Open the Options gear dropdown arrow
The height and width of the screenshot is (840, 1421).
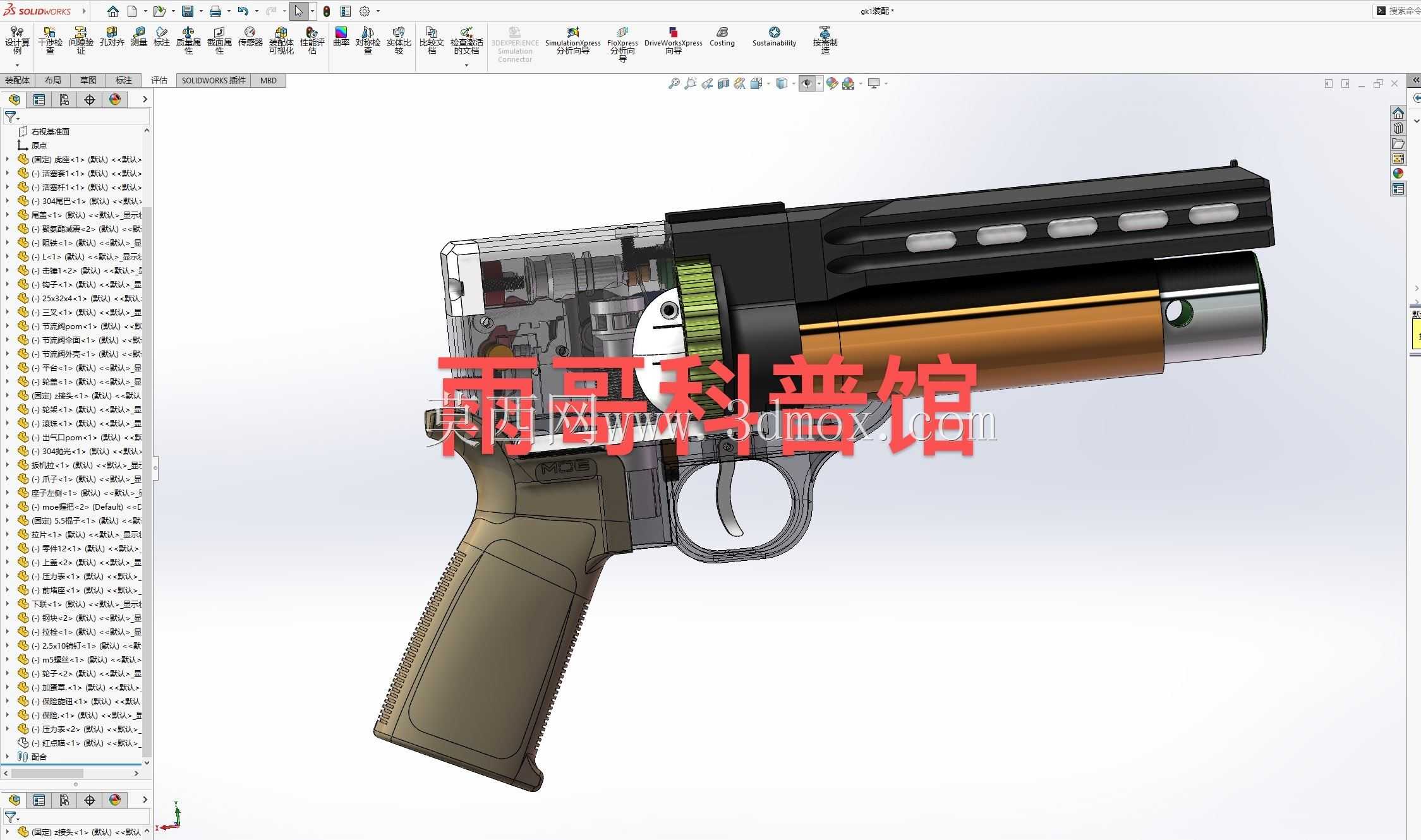378,11
